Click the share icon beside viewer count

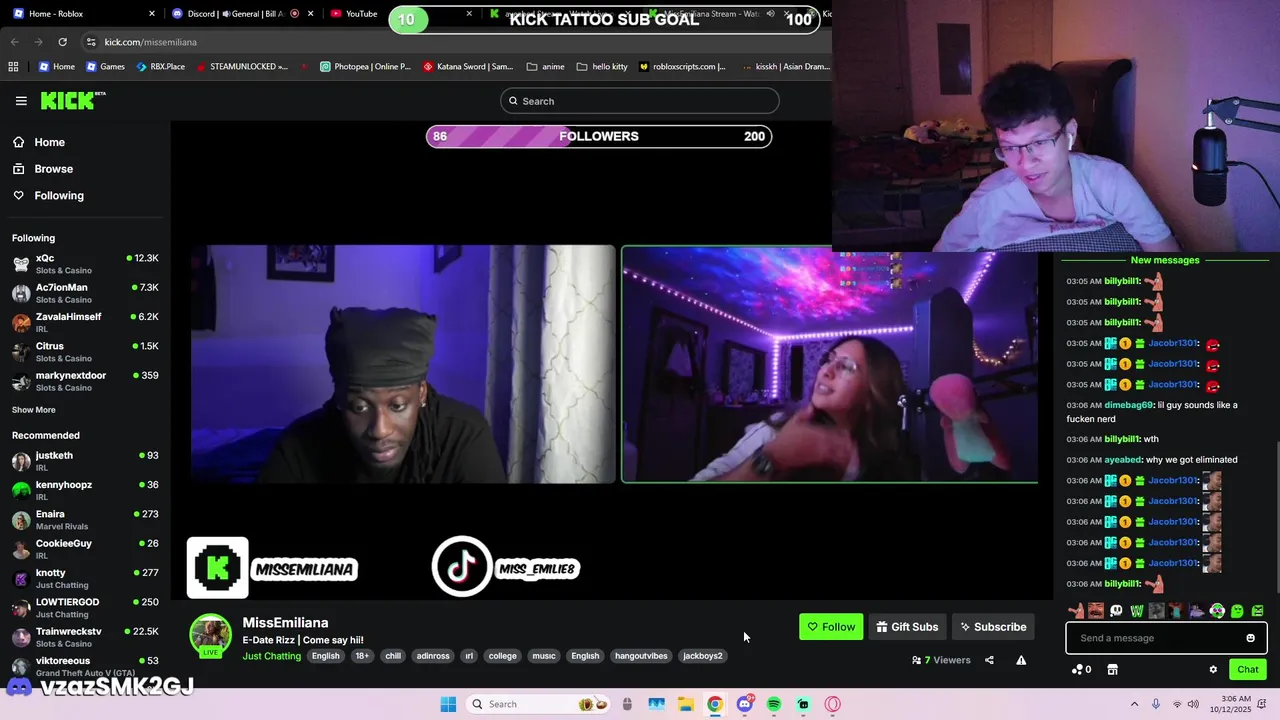(x=989, y=660)
